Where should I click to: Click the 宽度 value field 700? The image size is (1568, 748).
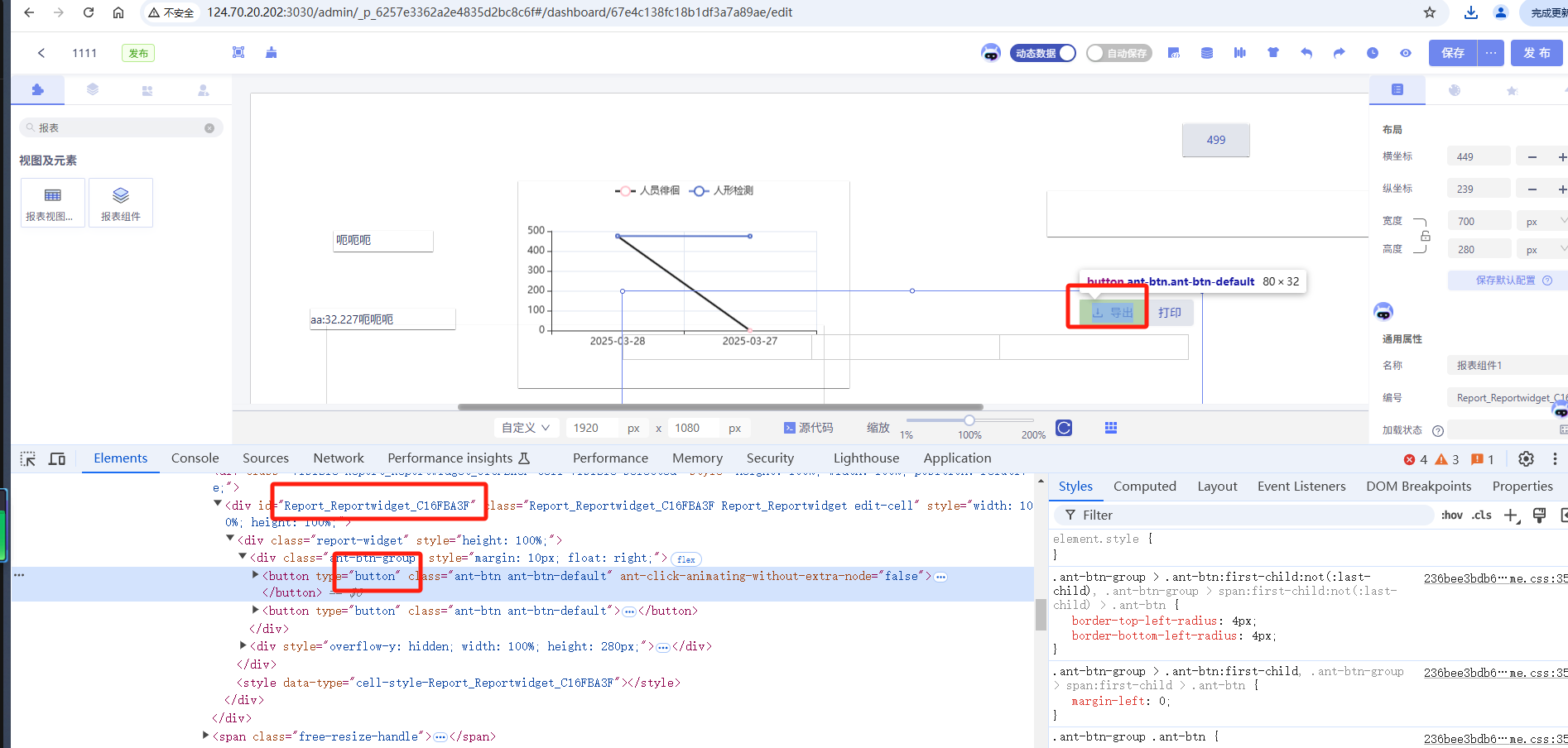coord(1479,222)
